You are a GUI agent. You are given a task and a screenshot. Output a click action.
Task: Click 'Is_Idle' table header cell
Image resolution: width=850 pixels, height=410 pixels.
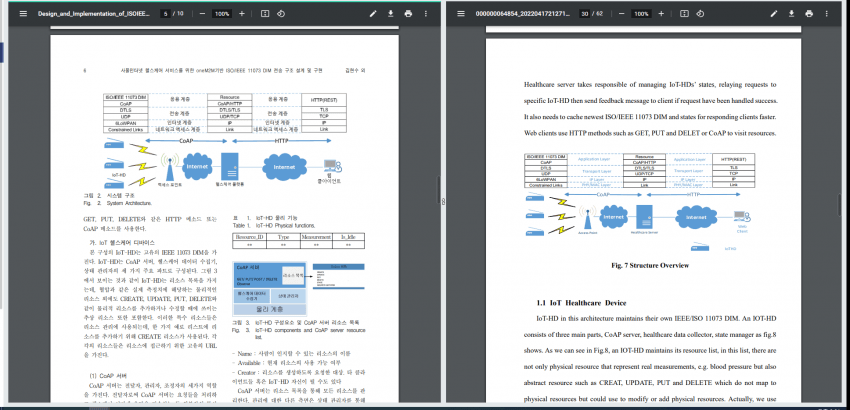[348, 237]
